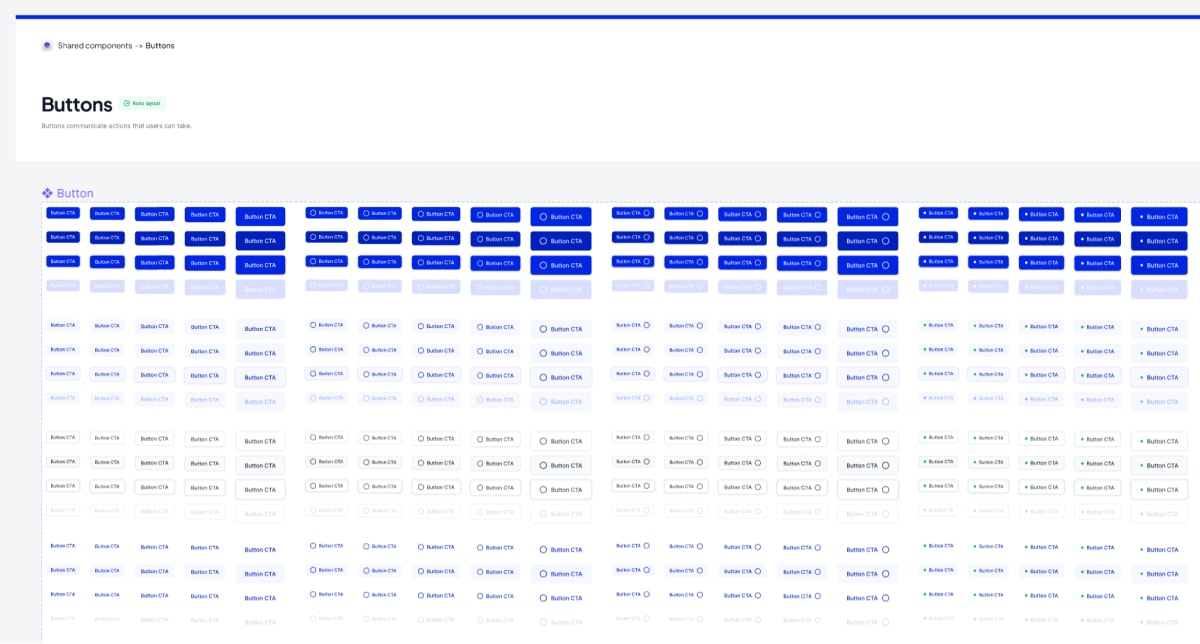Select the purple Button component set label
Screen dimensions: 1200x644
(75, 193)
